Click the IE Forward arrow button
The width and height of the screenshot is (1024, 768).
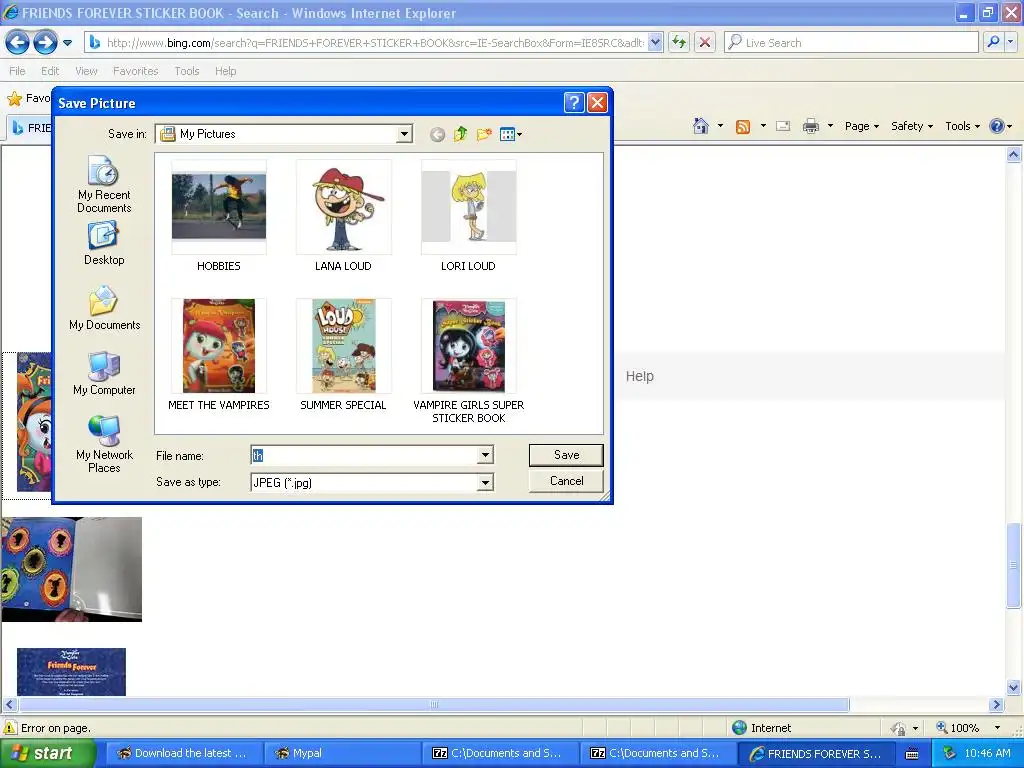point(45,43)
